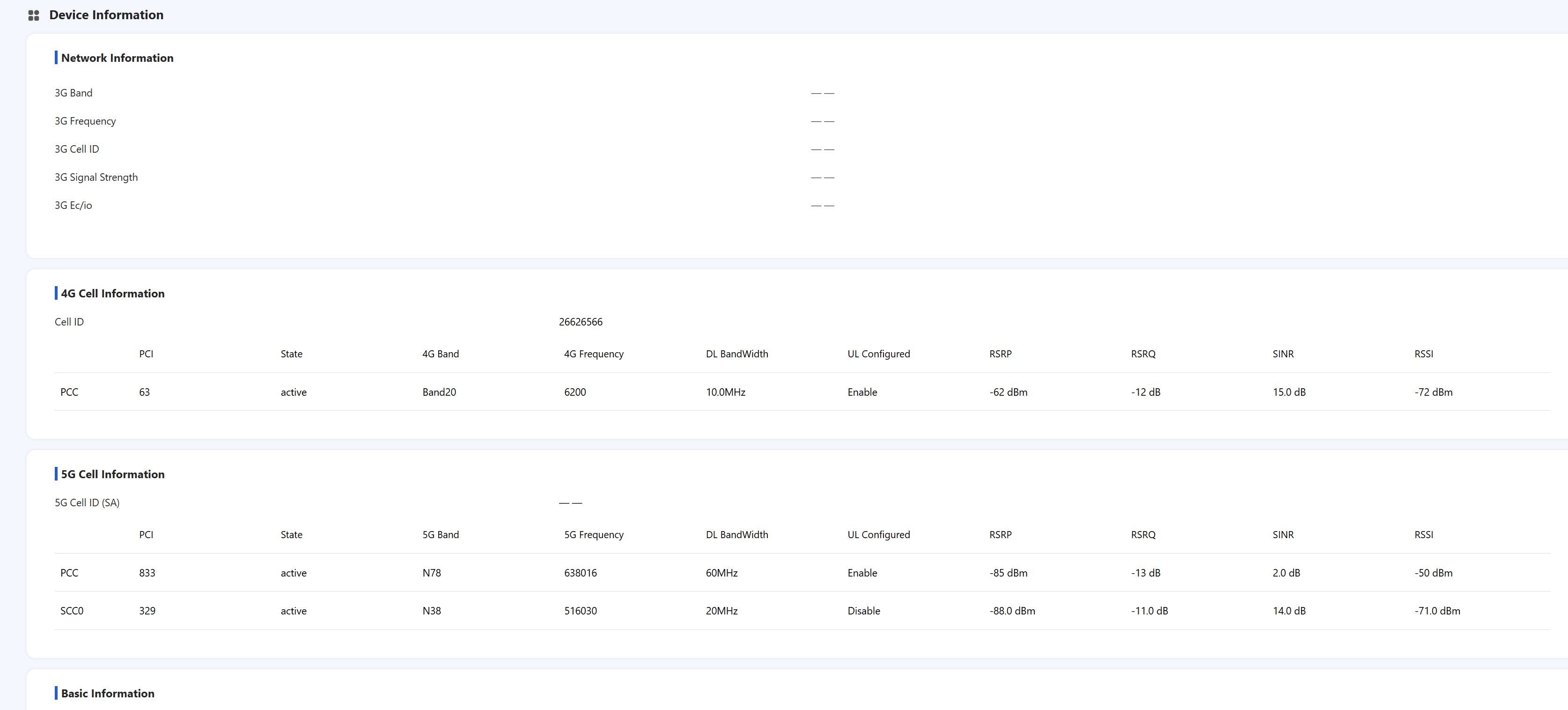The height and width of the screenshot is (710, 1568).
Task: Click the Device Information grid icon
Action: [34, 15]
